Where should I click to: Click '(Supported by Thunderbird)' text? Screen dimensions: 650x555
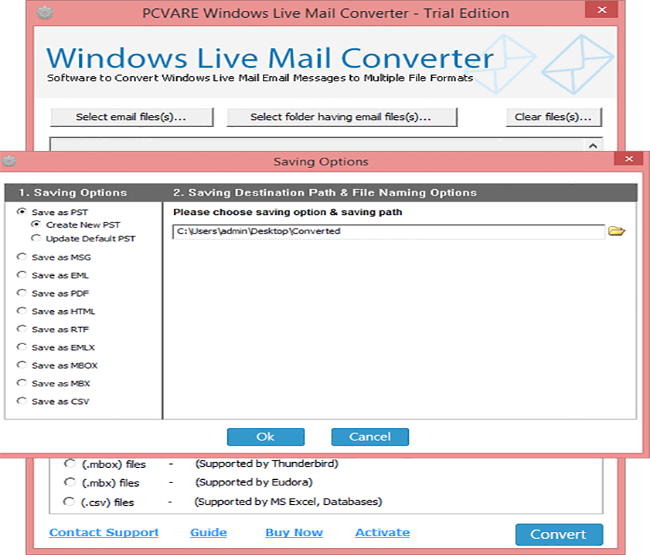coord(267,463)
